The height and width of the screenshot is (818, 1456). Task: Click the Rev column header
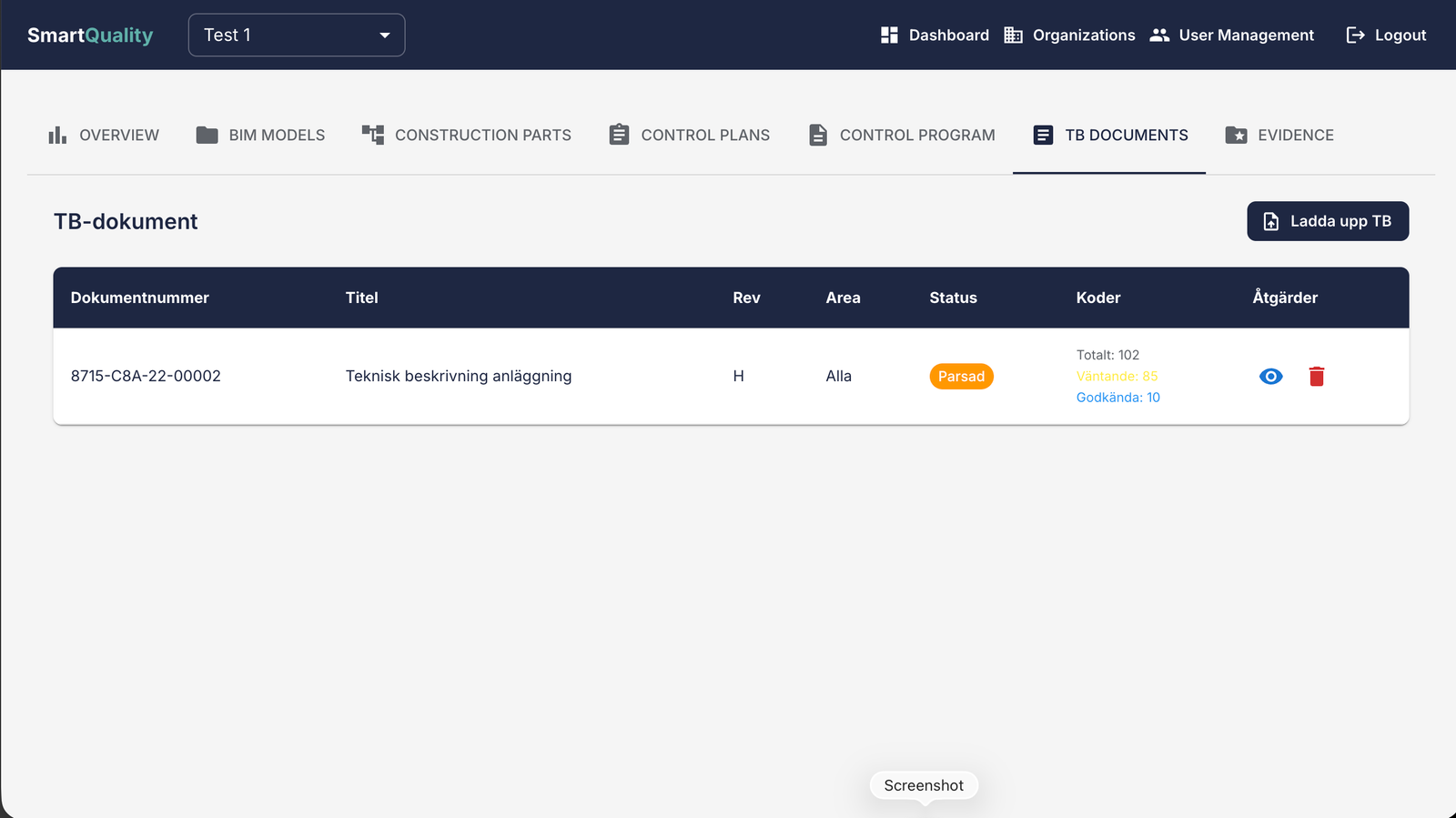[746, 298]
